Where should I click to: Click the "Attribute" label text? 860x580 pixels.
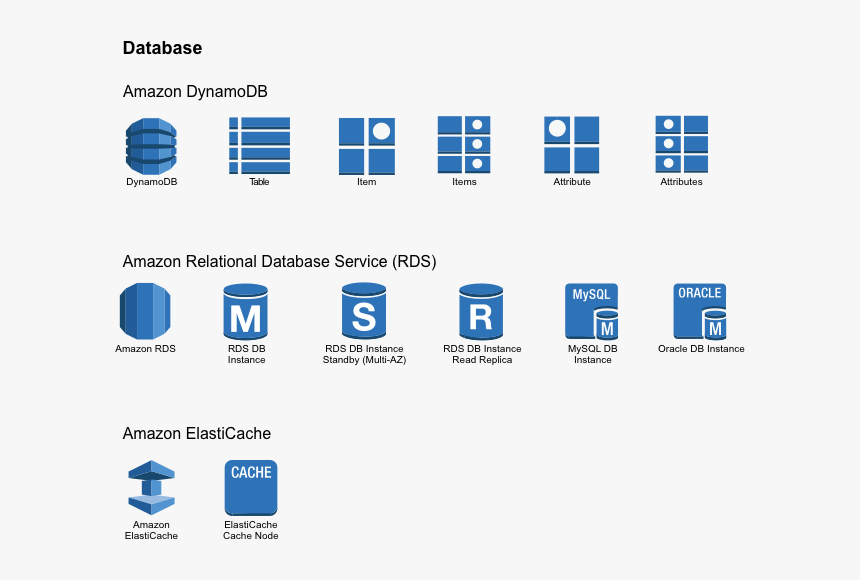coord(572,182)
